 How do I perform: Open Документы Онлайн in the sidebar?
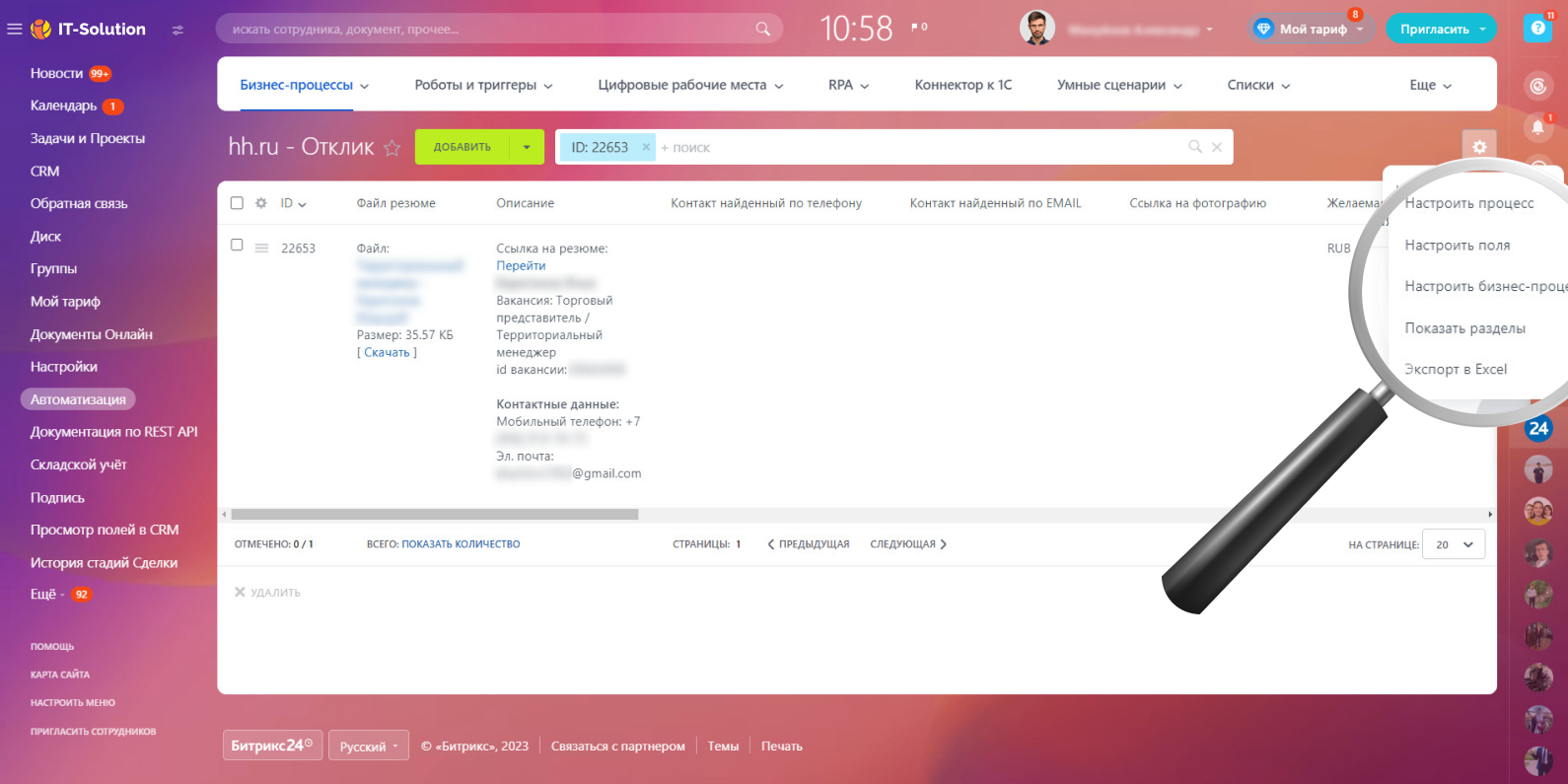pyautogui.click(x=92, y=334)
